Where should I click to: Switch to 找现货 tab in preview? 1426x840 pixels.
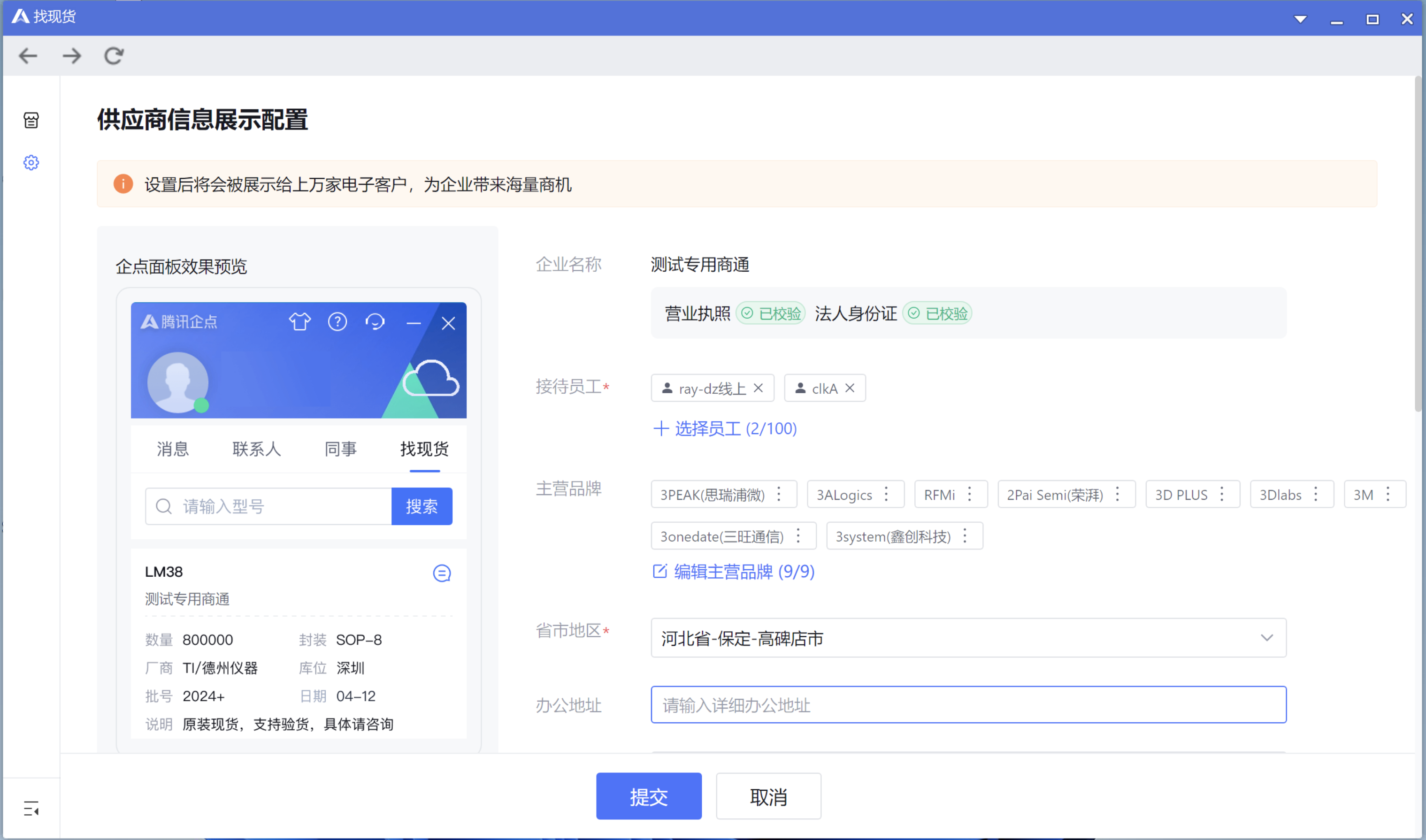(425, 449)
